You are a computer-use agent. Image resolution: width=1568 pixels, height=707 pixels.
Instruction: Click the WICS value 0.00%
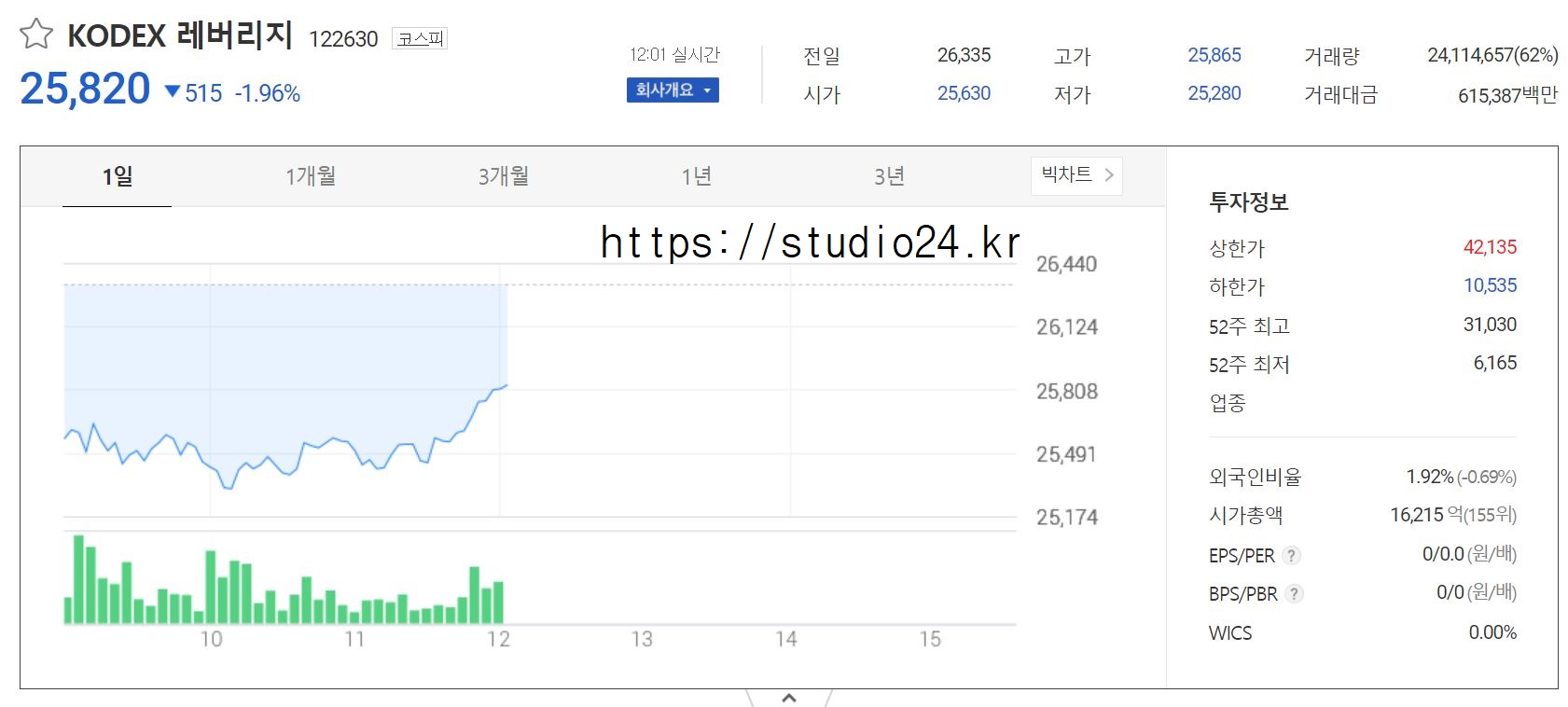pos(1492,632)
